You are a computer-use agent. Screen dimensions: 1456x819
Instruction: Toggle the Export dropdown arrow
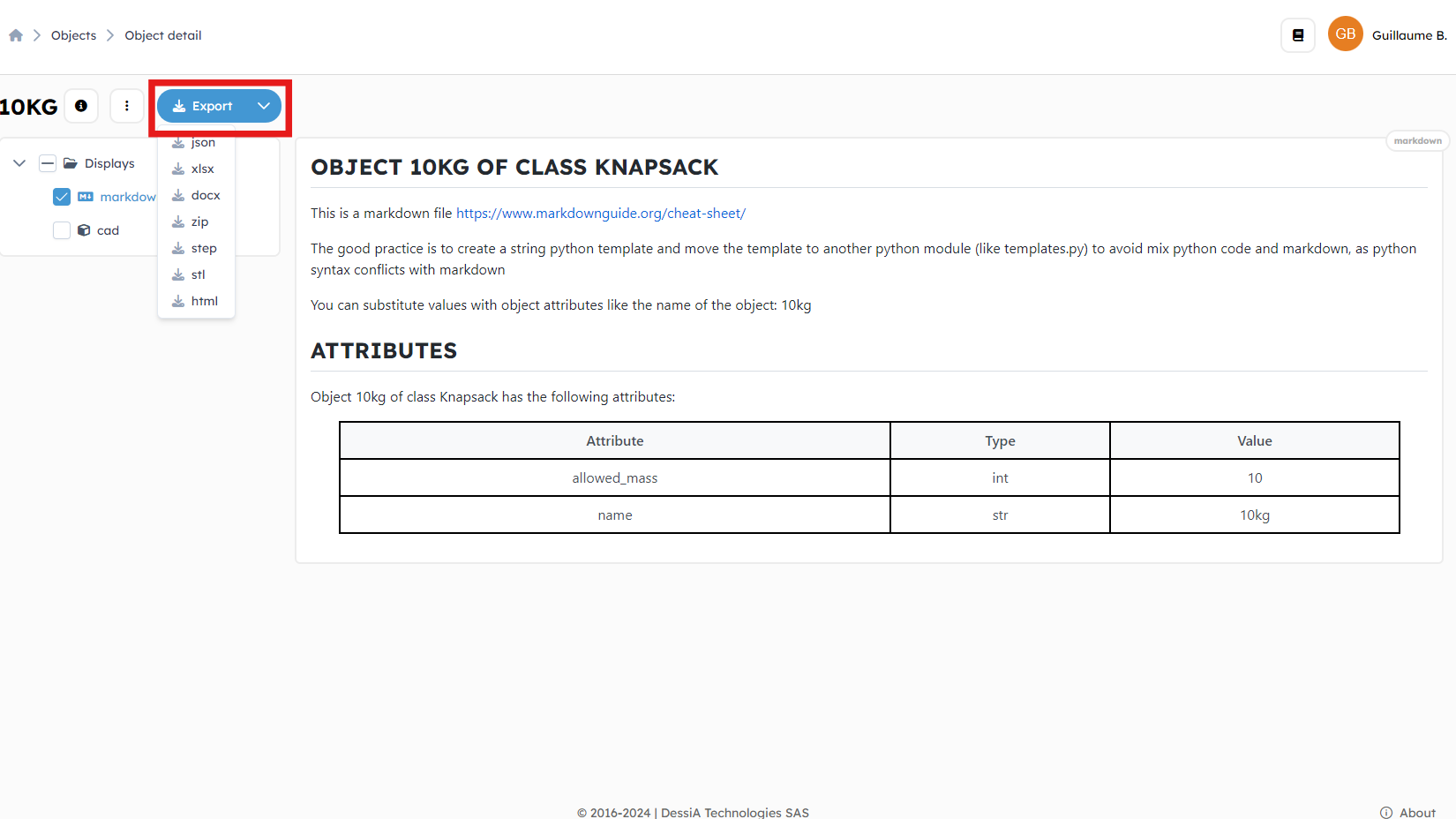click(263, 106)
